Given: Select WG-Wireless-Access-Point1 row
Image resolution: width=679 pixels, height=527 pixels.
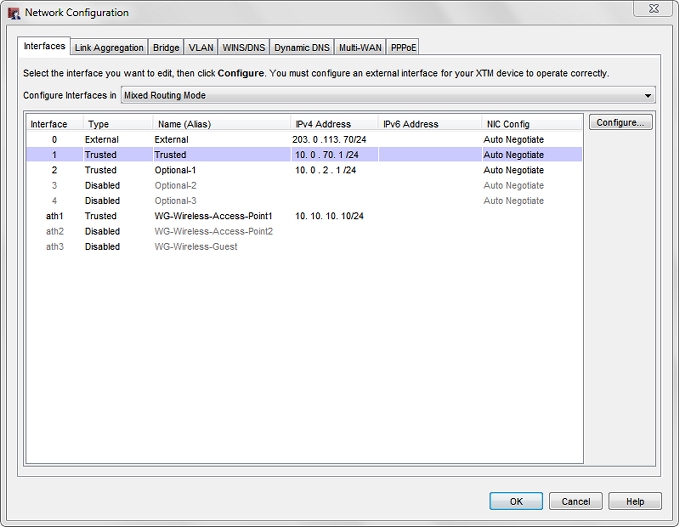Looking at the screenshot, I should pos(304,216).
